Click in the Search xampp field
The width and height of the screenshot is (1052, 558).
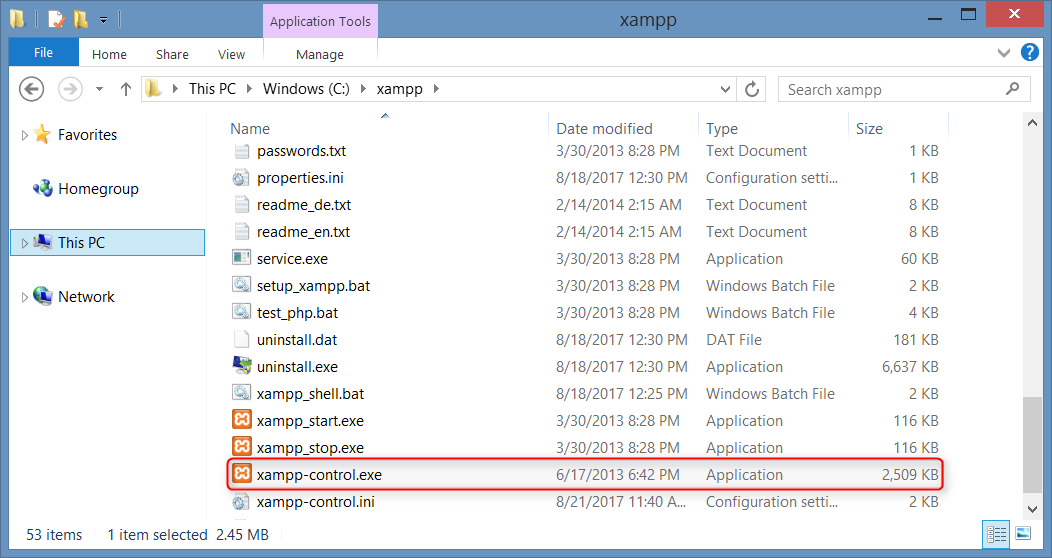pyautogui.click(x=904, y=89)
